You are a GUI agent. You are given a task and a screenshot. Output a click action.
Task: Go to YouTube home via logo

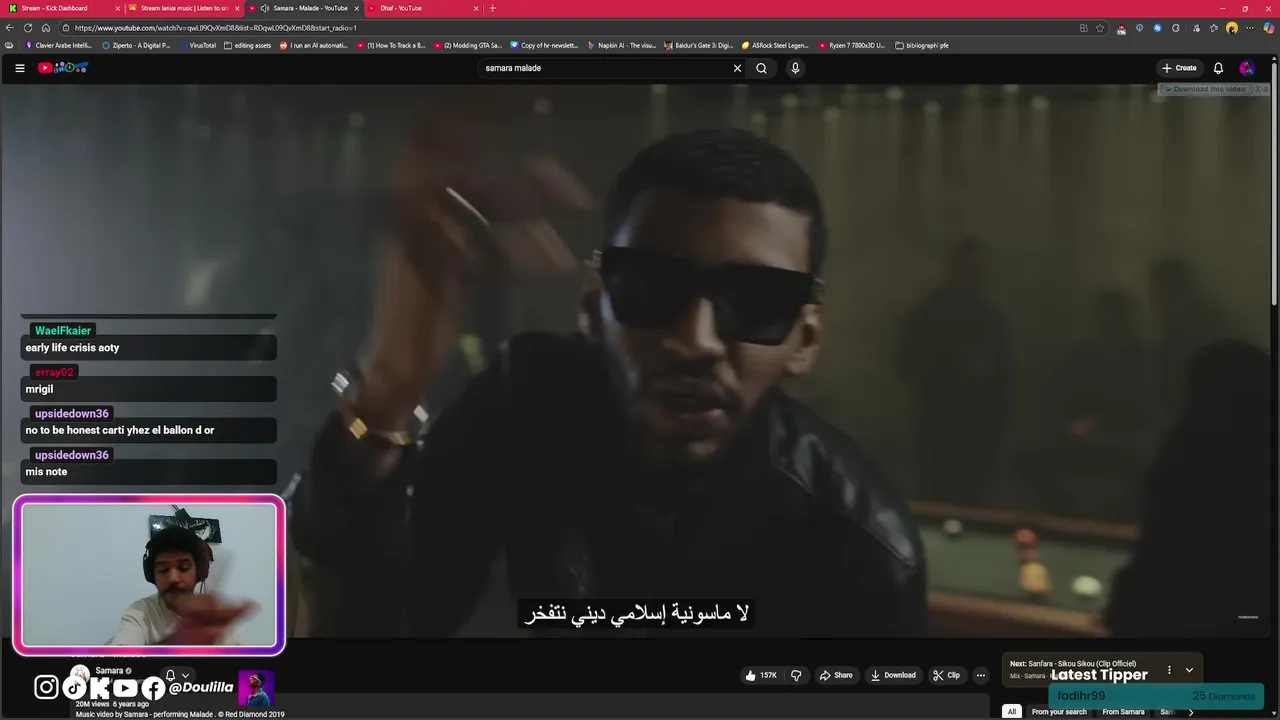pyautogui.click(x=63, y=68)
